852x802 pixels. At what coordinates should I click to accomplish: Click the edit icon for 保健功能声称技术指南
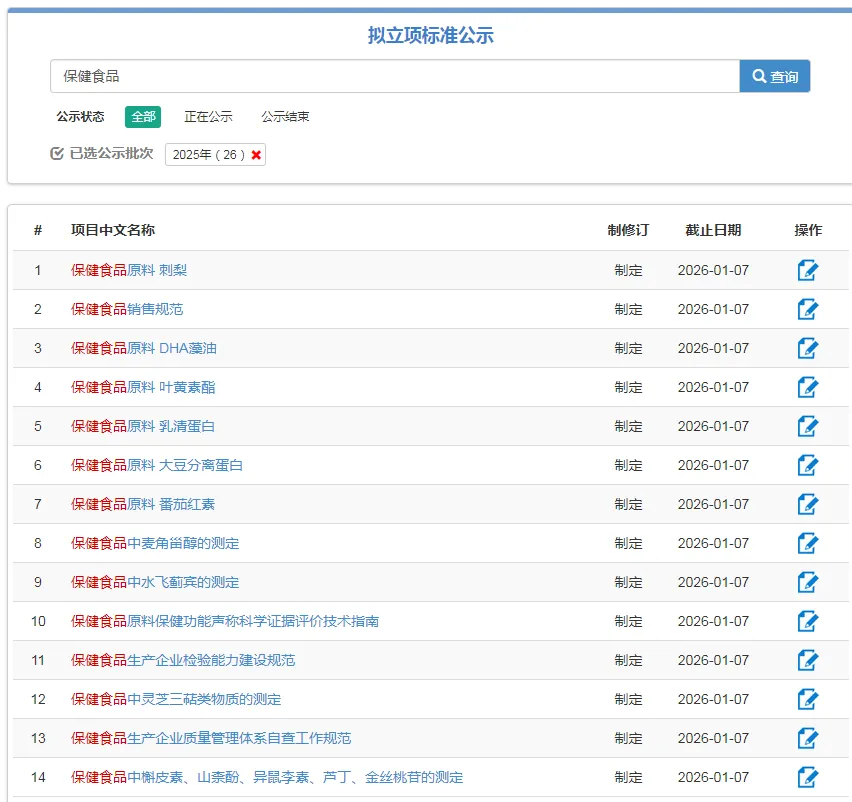(808, 621)
